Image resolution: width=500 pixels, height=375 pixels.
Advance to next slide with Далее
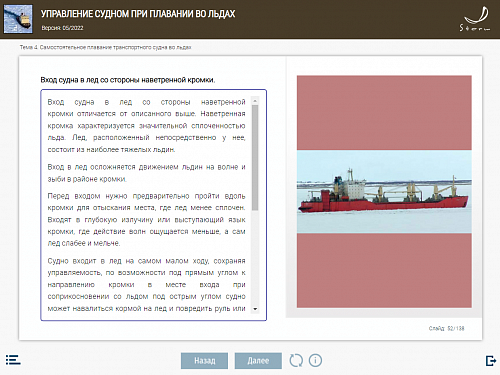258,361
